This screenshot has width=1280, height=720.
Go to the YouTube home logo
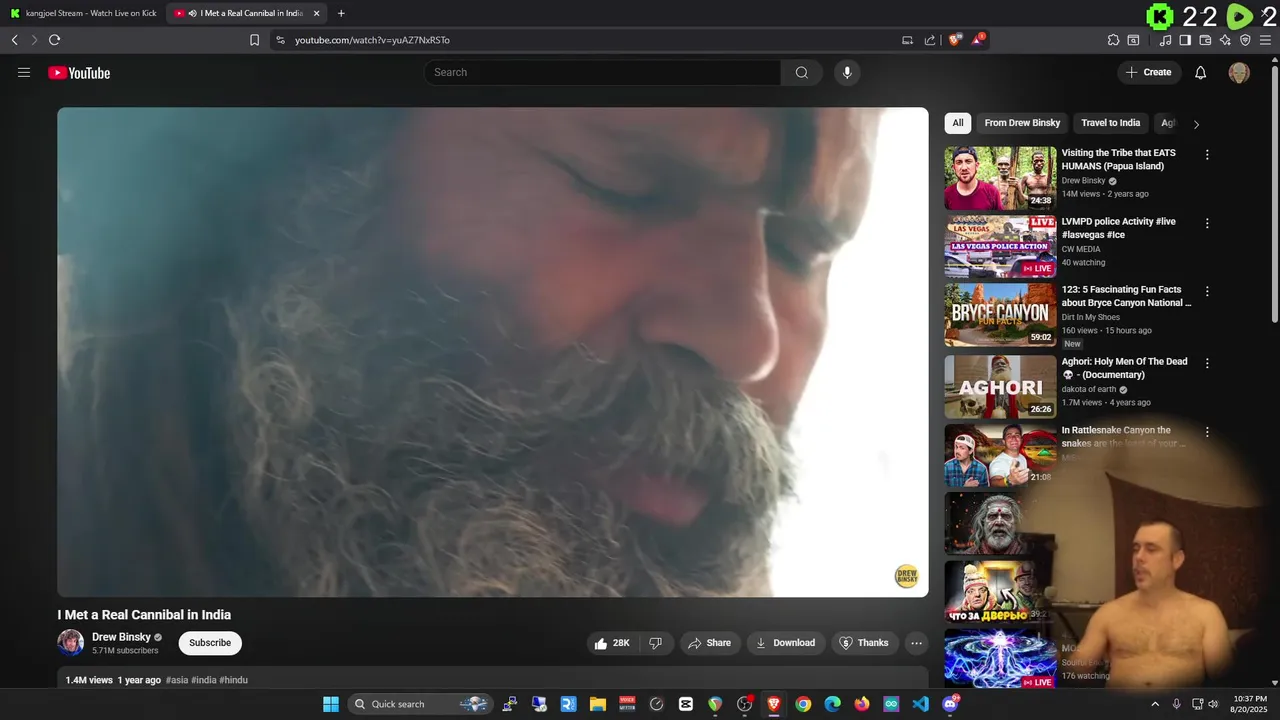coord(79,72)
